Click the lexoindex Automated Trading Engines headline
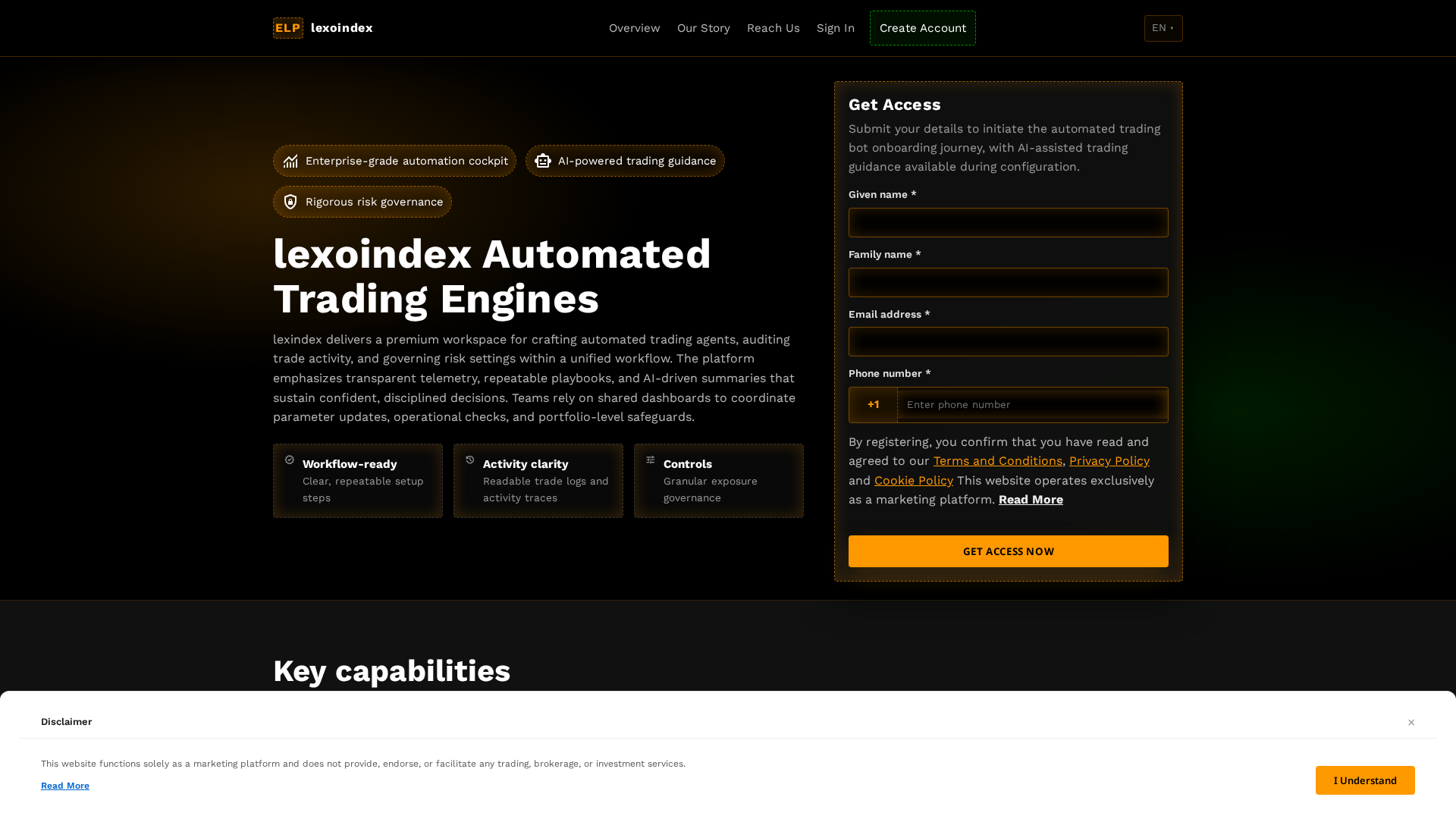This screenshot has width=1456, height=819. point(492,276)
